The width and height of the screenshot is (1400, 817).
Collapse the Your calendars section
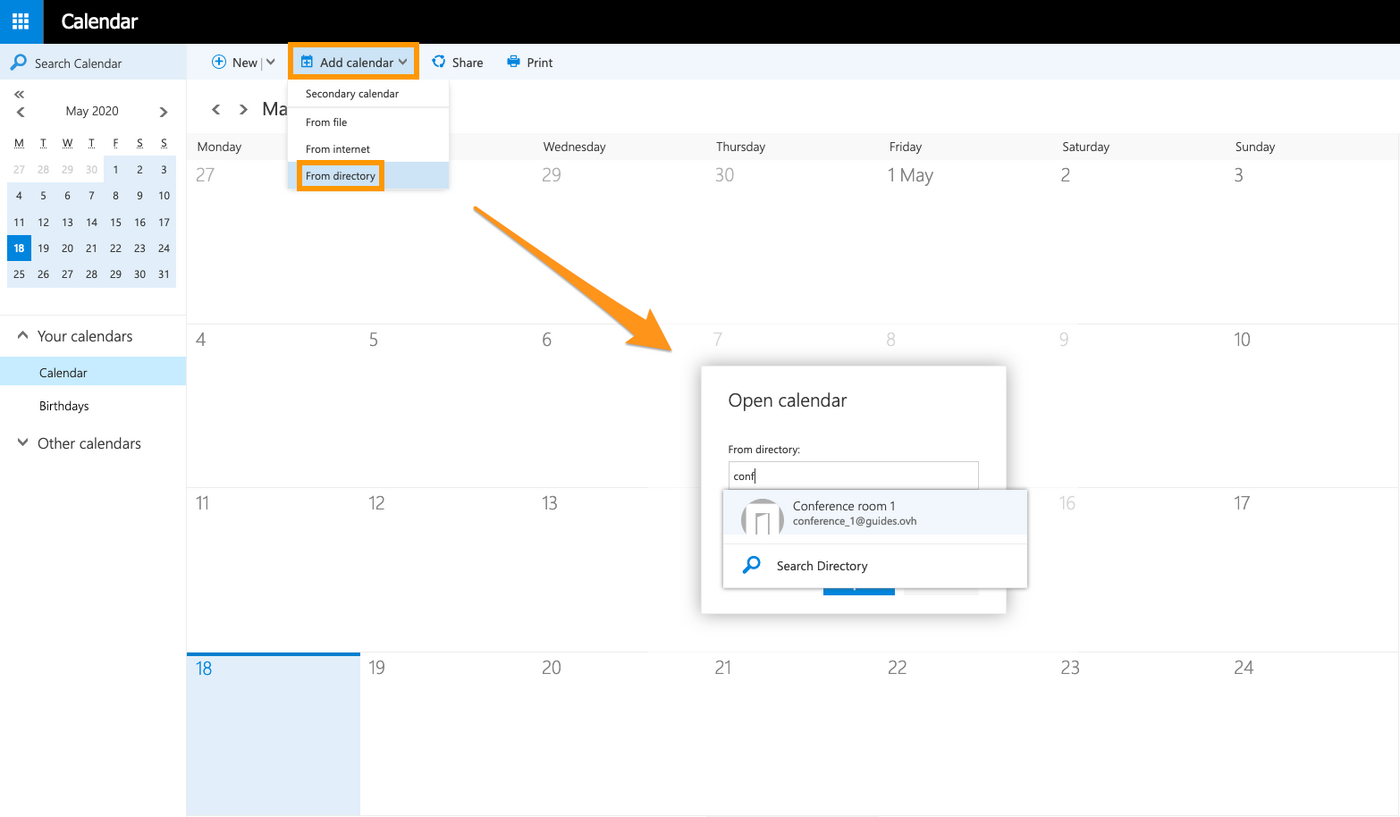coord(23,336)
